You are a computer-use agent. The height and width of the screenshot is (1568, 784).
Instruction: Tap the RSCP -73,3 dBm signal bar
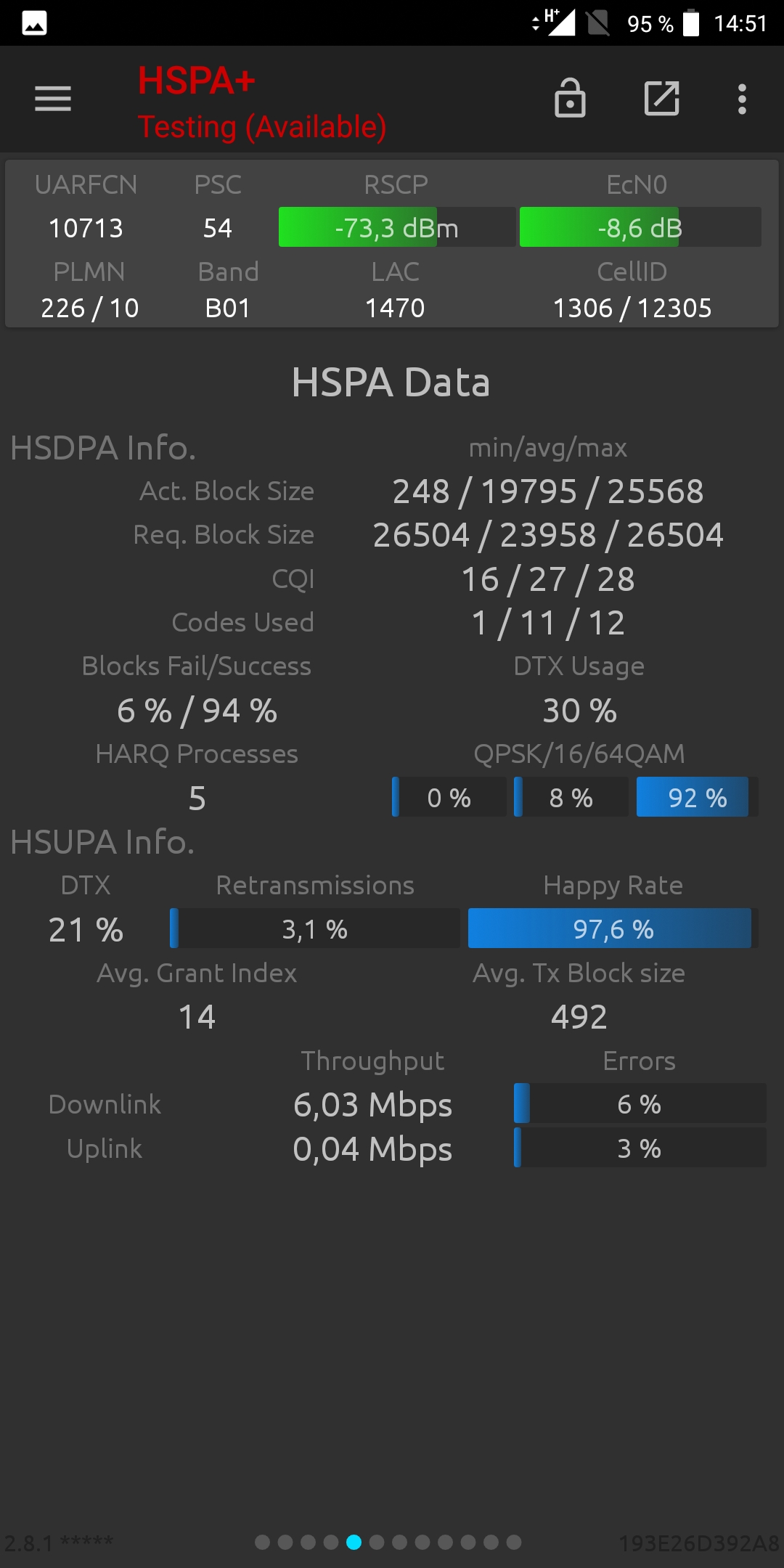pos(397,227)
